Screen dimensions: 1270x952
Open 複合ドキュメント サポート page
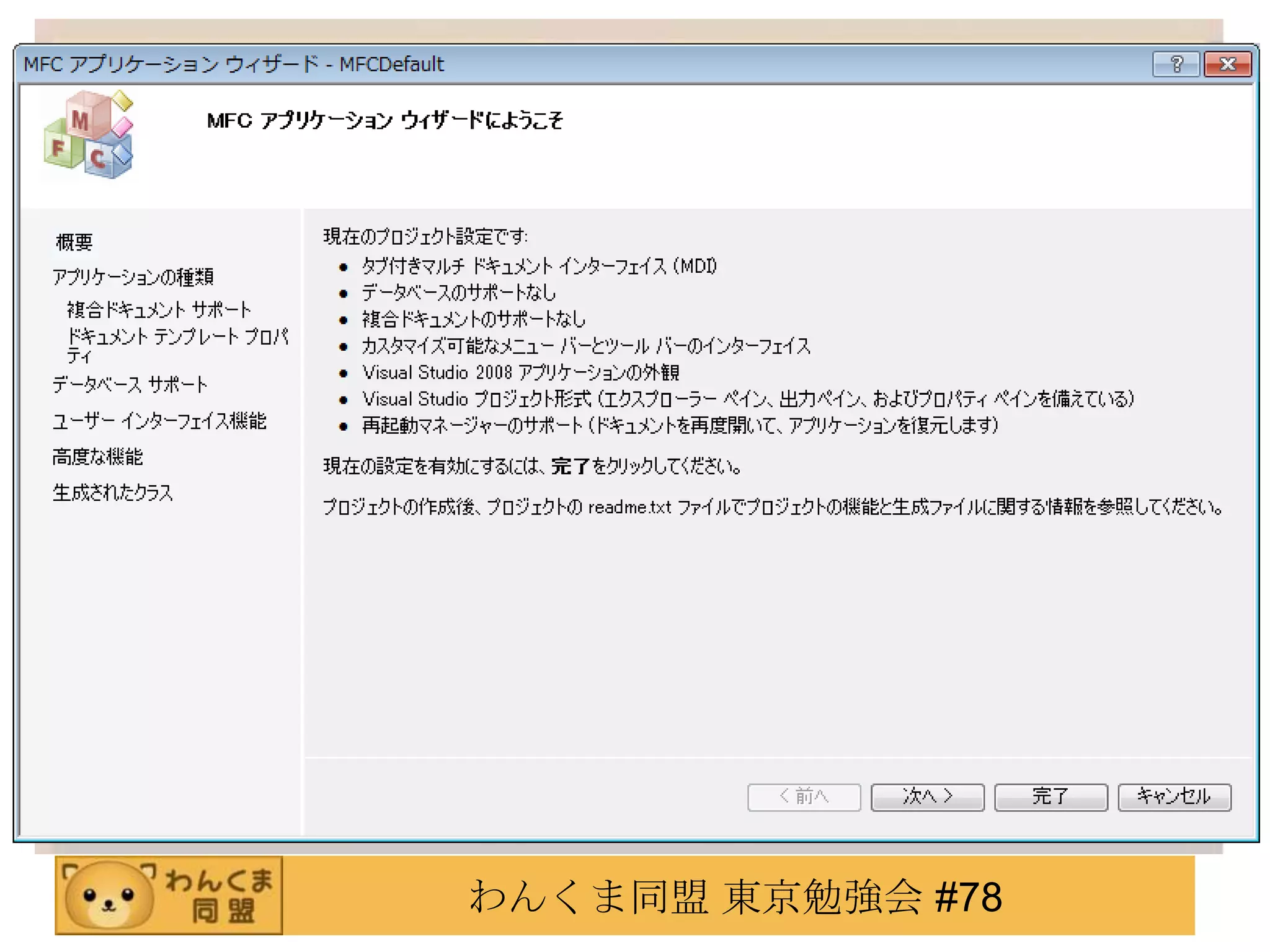[159, 309]
